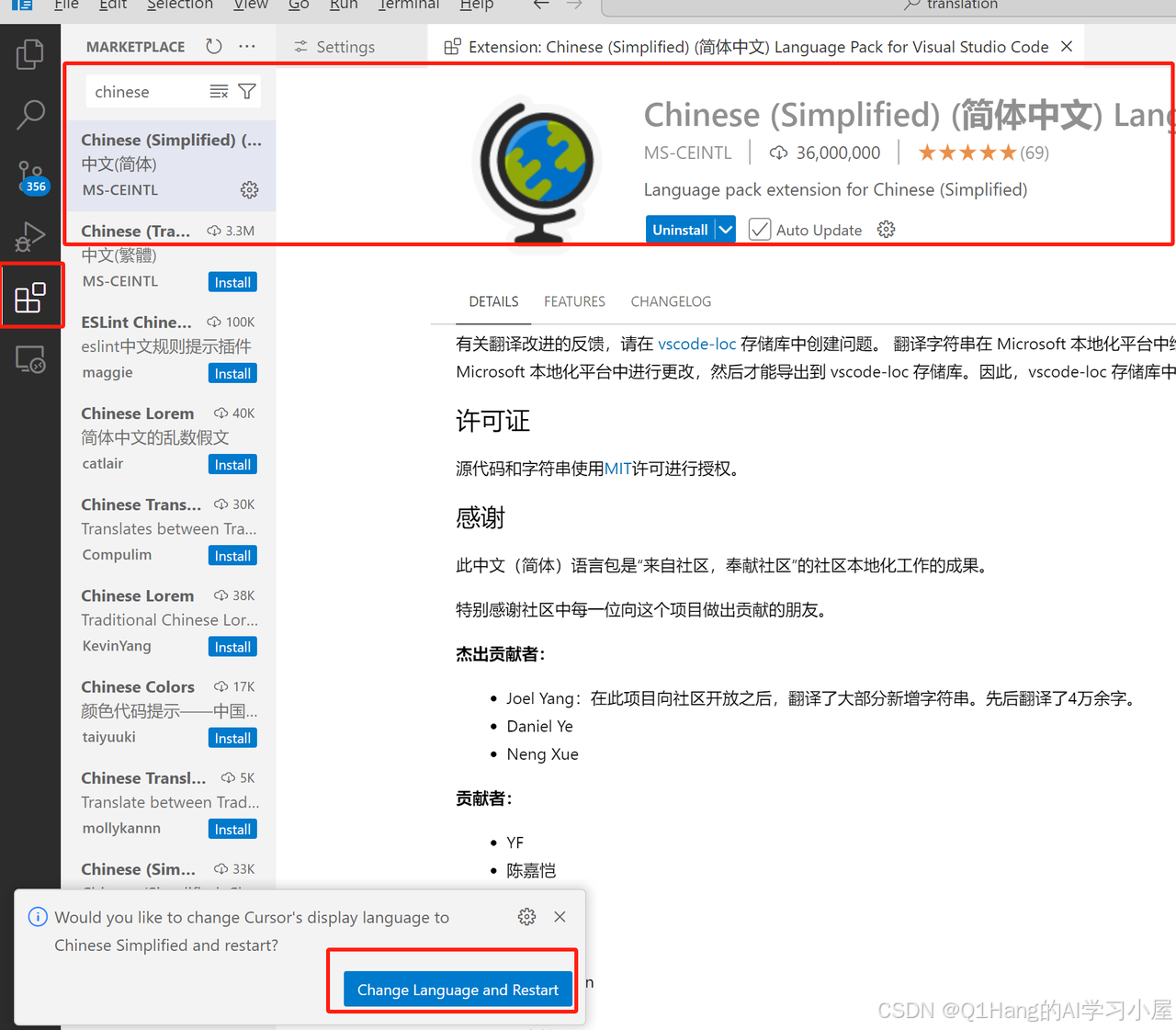
Task: Open Marketplace more actions ellipsis menu
Action: coord(246,46)
